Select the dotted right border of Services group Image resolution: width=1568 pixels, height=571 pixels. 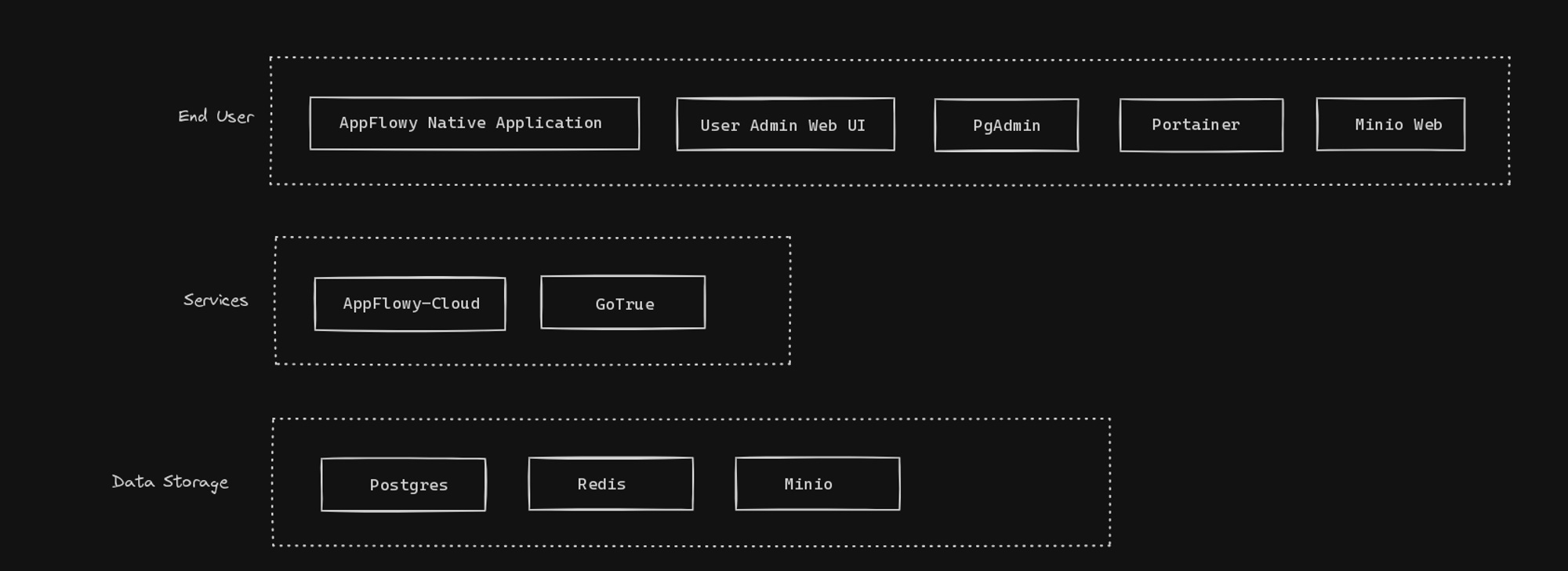pos(789,300)
